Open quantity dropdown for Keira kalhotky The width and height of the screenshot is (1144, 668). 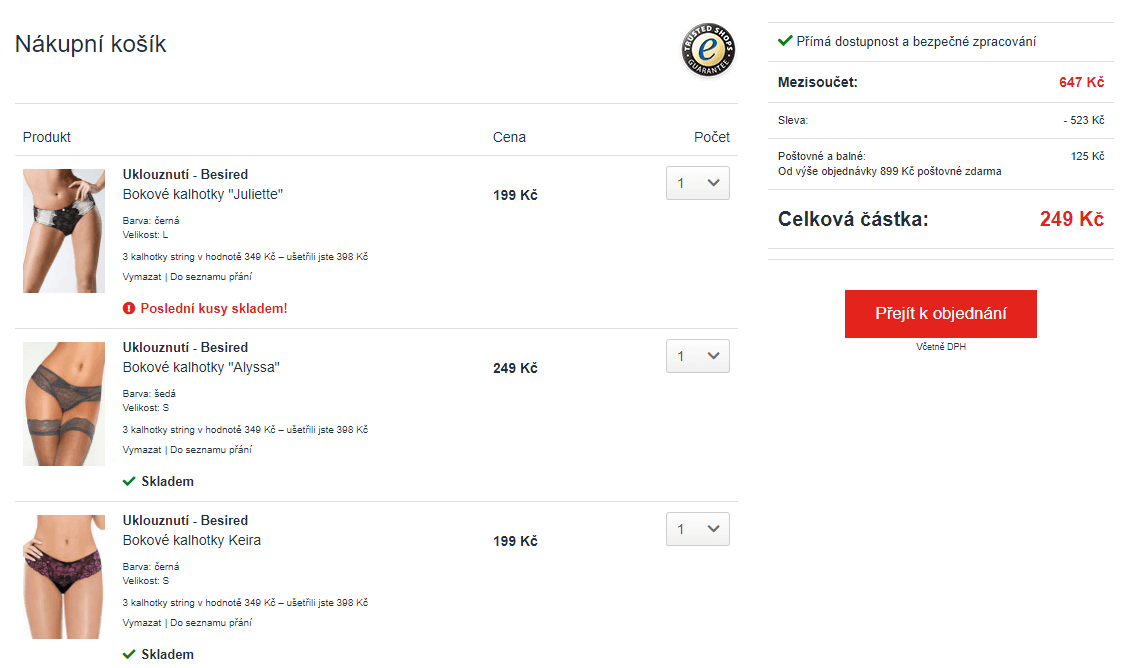pyautogui.click(x=697, y=529)
